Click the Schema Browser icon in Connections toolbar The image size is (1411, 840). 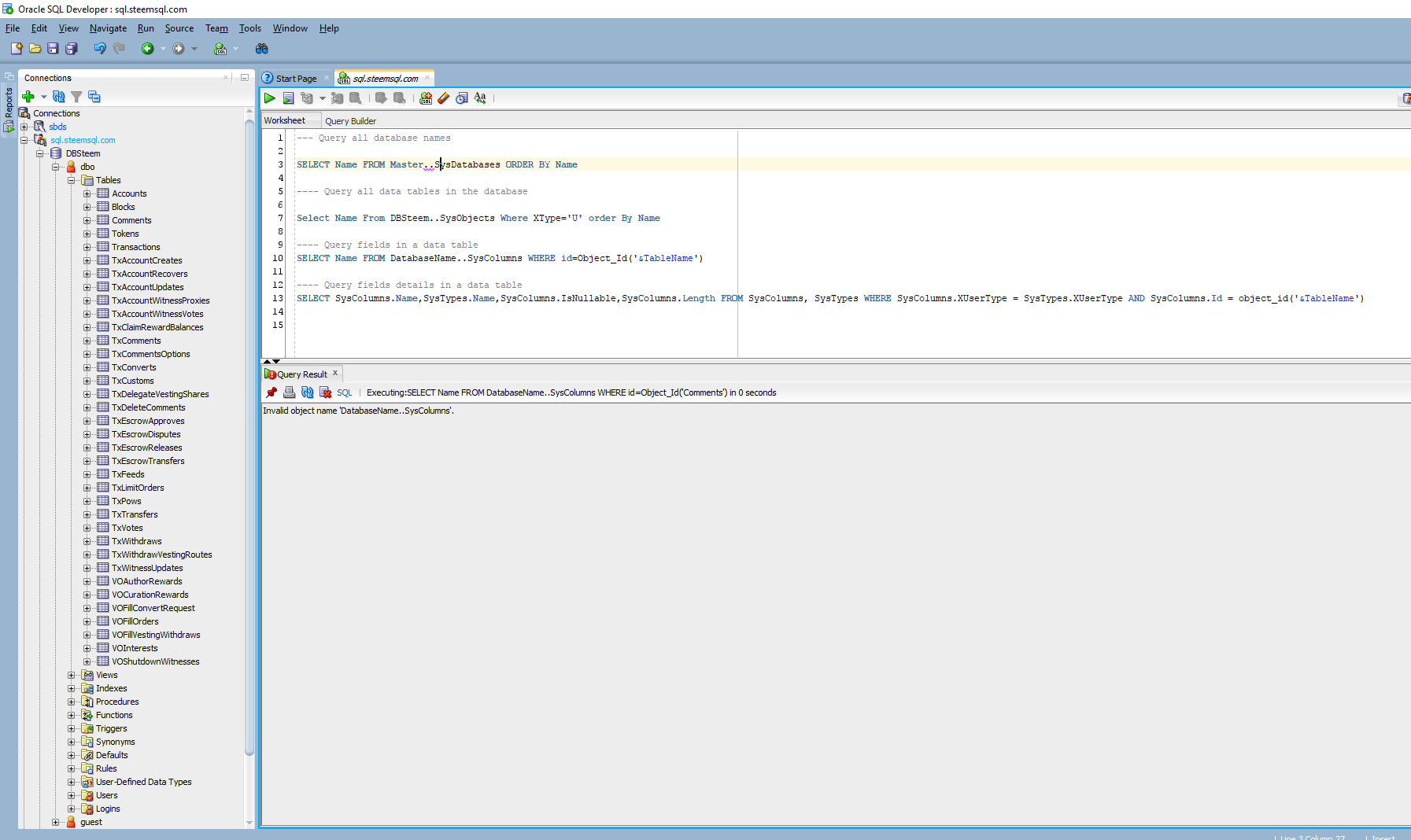(x=94, y=97)
